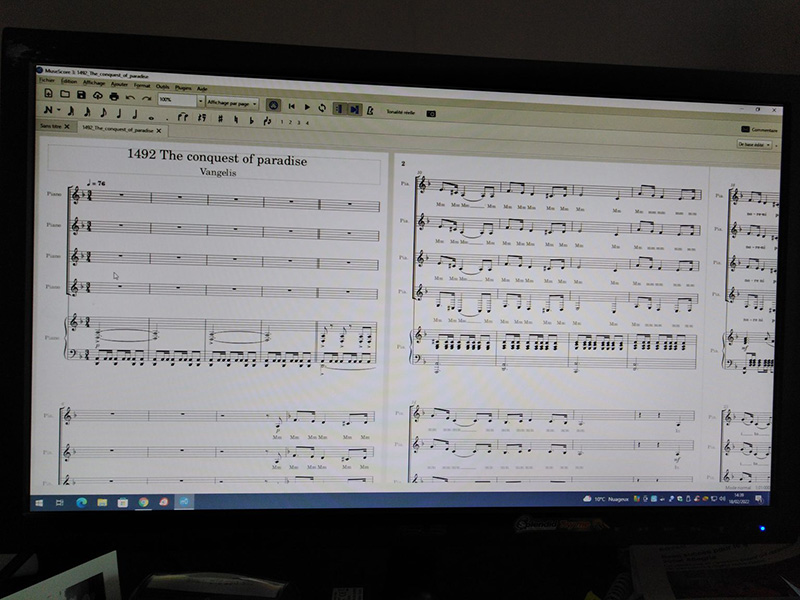
Task: Toggle pan score during playback
Action: (x=355, y=109)
